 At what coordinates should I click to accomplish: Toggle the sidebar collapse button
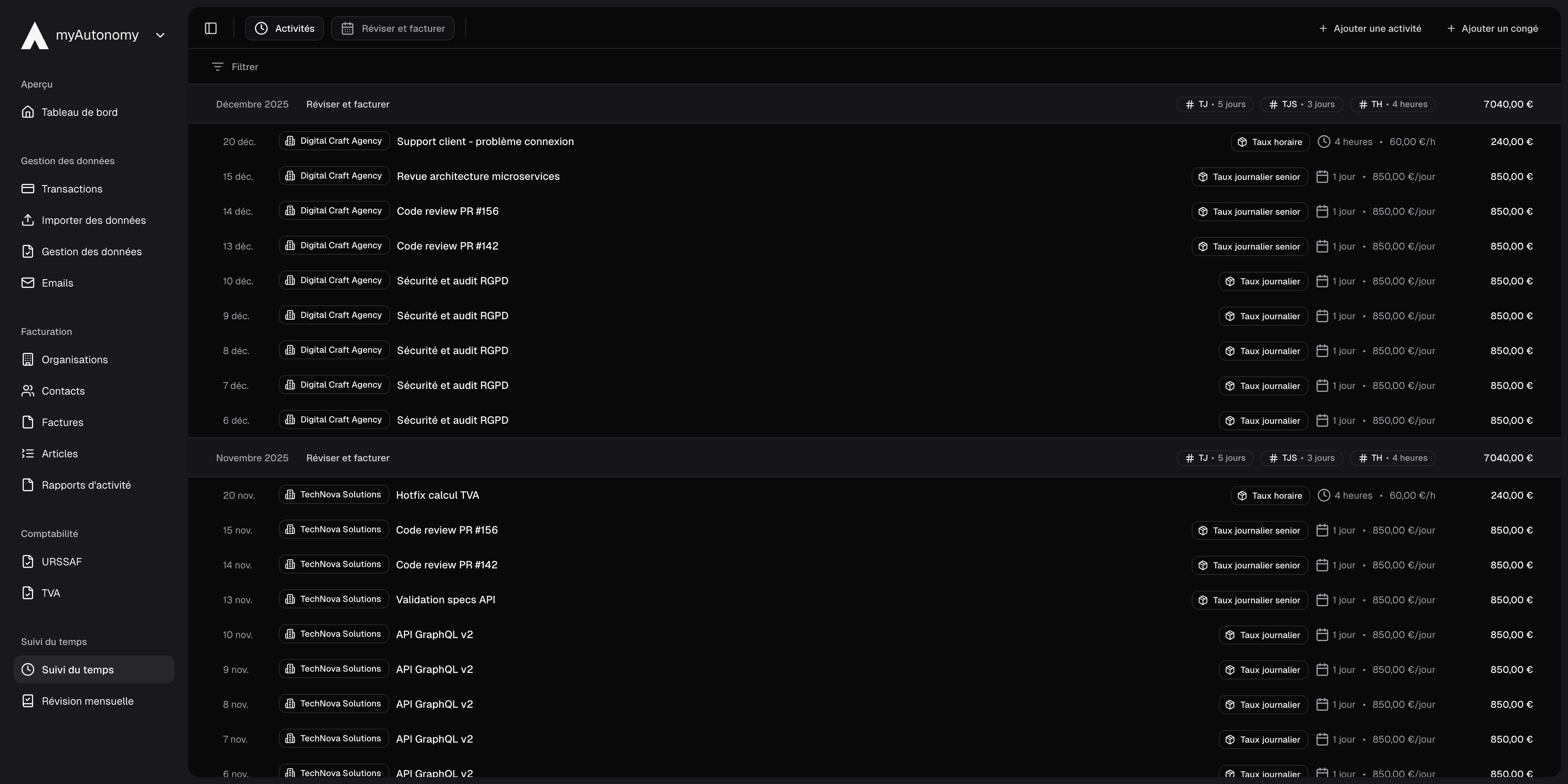click(211, 28)
